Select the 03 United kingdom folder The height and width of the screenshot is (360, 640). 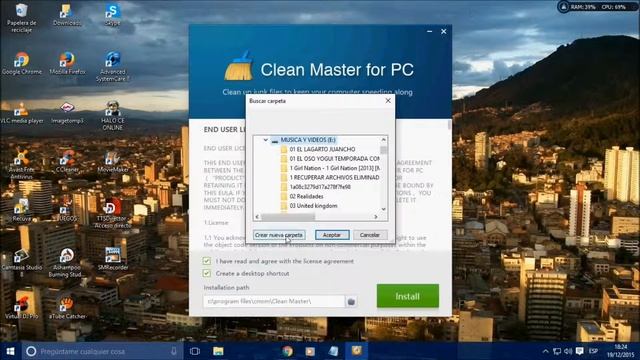(309, 206)
